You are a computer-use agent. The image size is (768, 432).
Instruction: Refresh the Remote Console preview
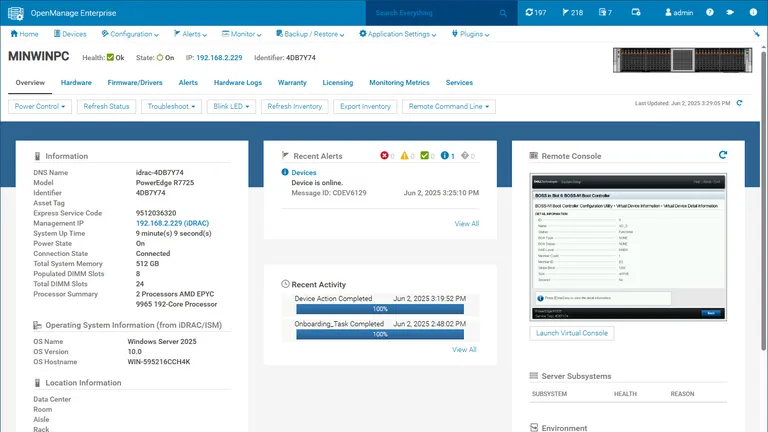723,155
